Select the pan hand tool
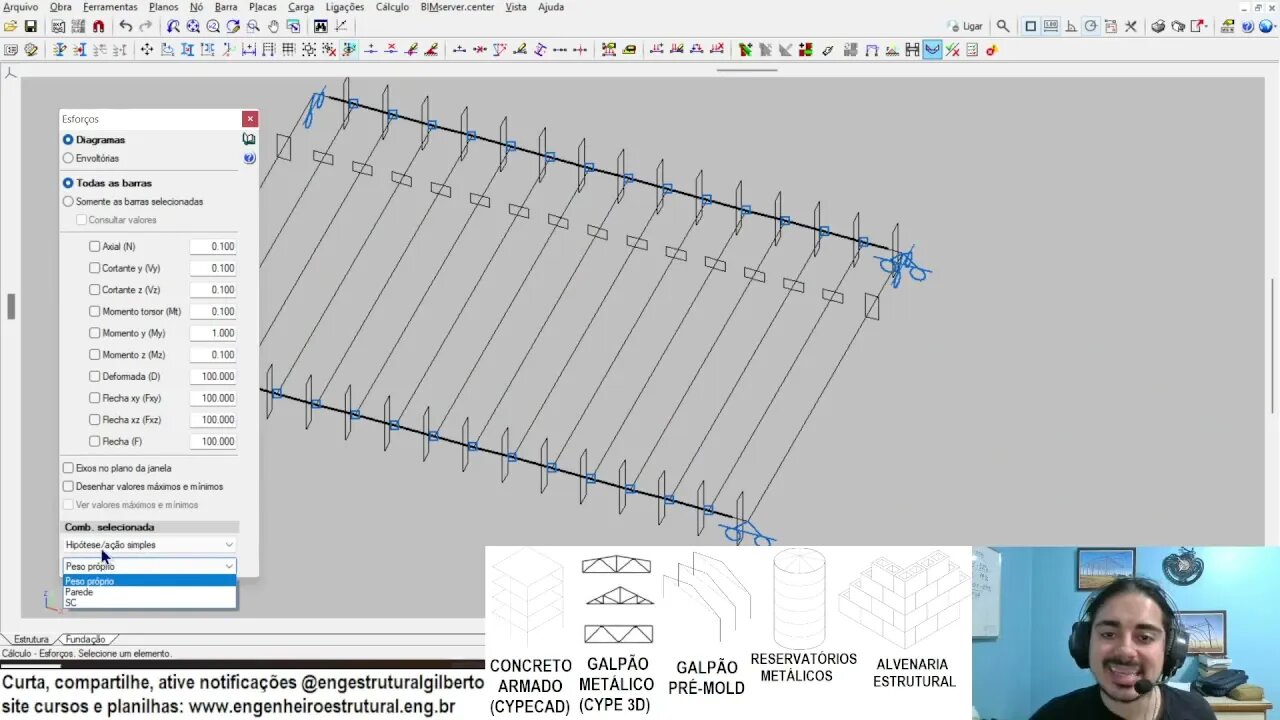Screen dimensions: 1280x720 pos(273,27)
